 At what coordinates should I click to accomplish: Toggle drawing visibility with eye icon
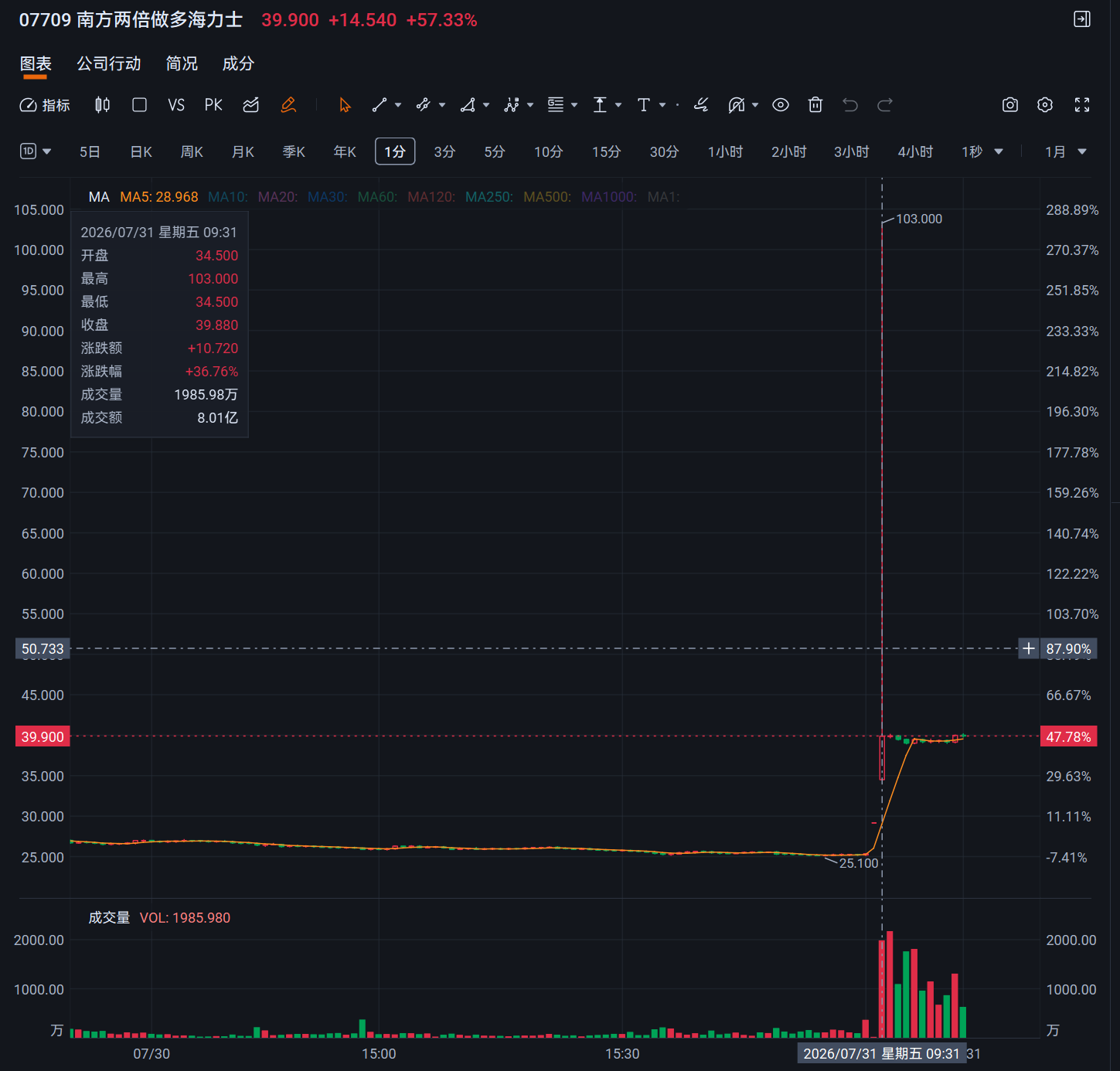(x=781, y=105)
